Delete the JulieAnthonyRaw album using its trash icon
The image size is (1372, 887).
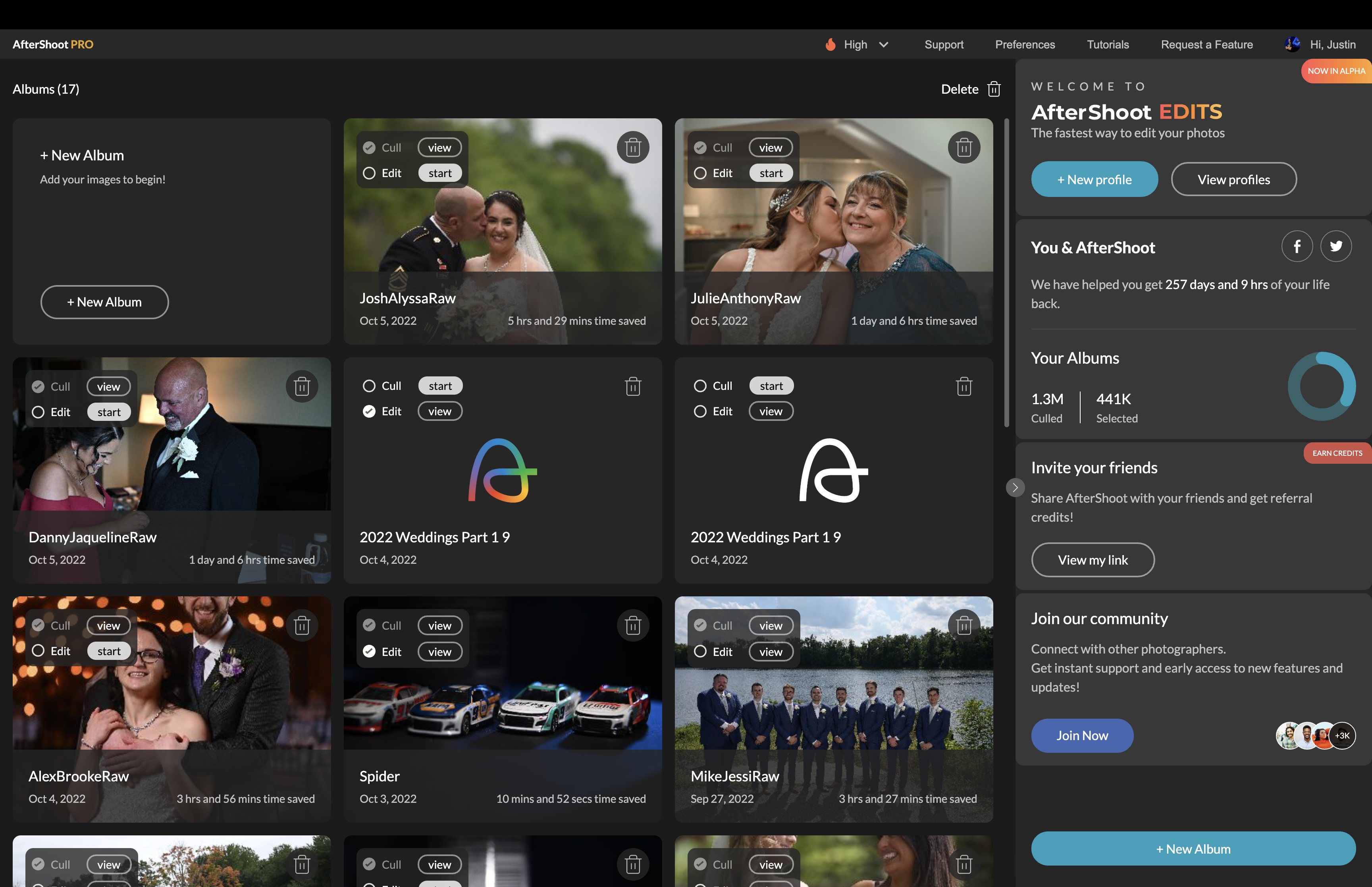click(x=964, y=147)
